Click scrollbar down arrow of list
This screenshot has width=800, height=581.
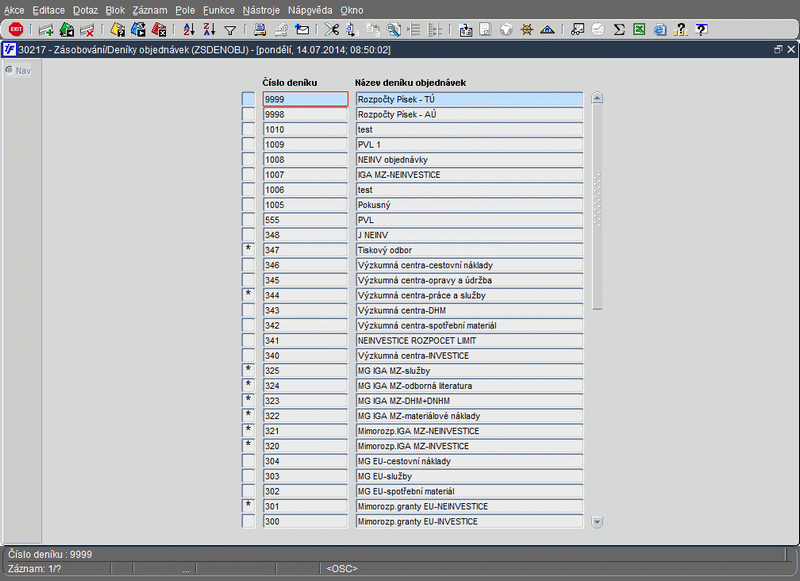pos(597,522)
